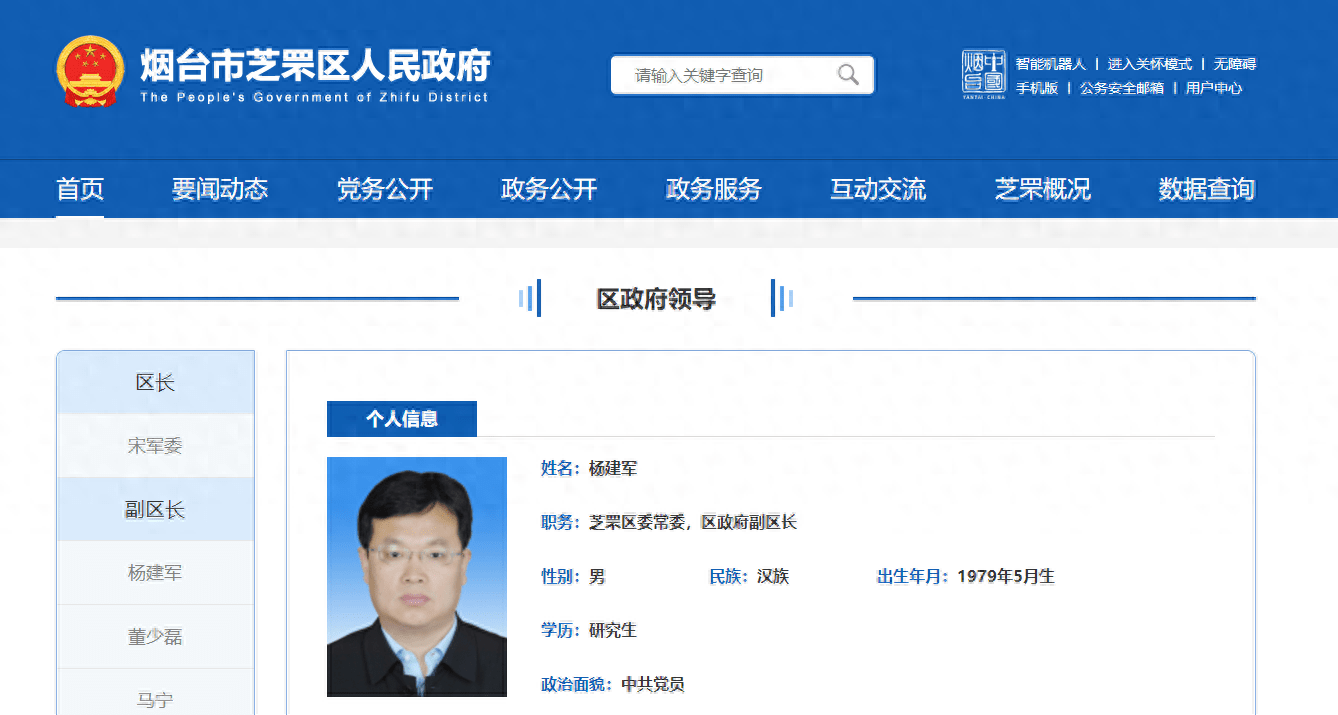Open the 无障碍 accessibility link
Screen dimensions: 1338x715
[x=1235, y=64]
